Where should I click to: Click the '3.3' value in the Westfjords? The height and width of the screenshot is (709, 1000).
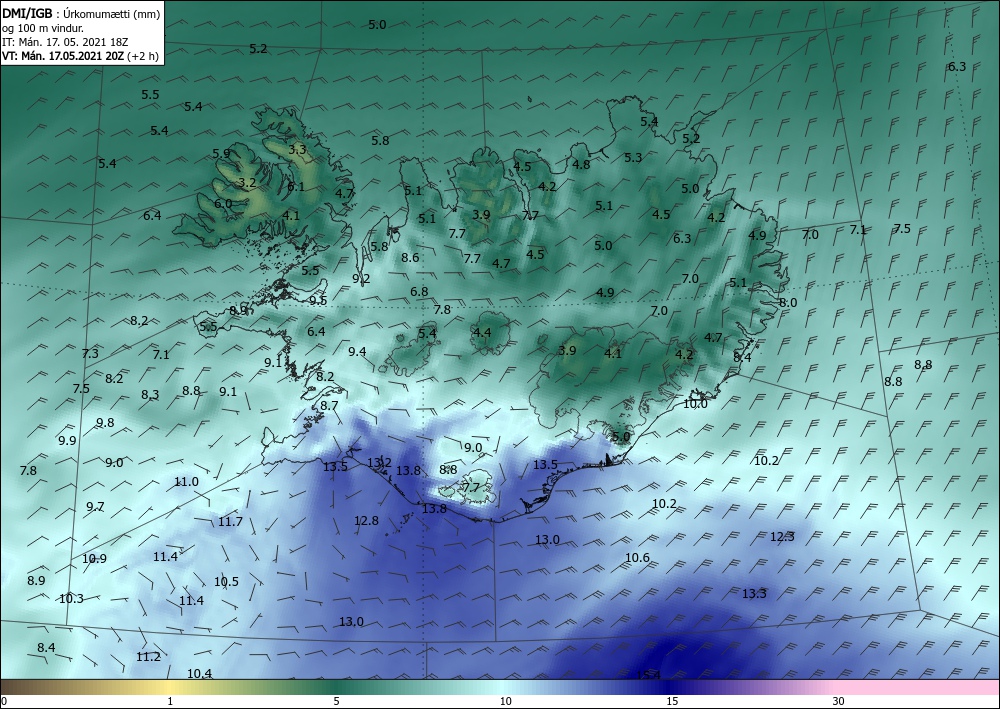[x=297, y=150]
